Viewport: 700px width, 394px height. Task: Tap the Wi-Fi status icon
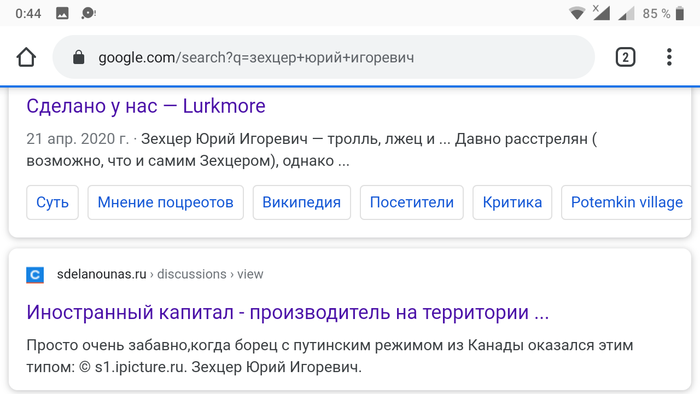(577, 13)
